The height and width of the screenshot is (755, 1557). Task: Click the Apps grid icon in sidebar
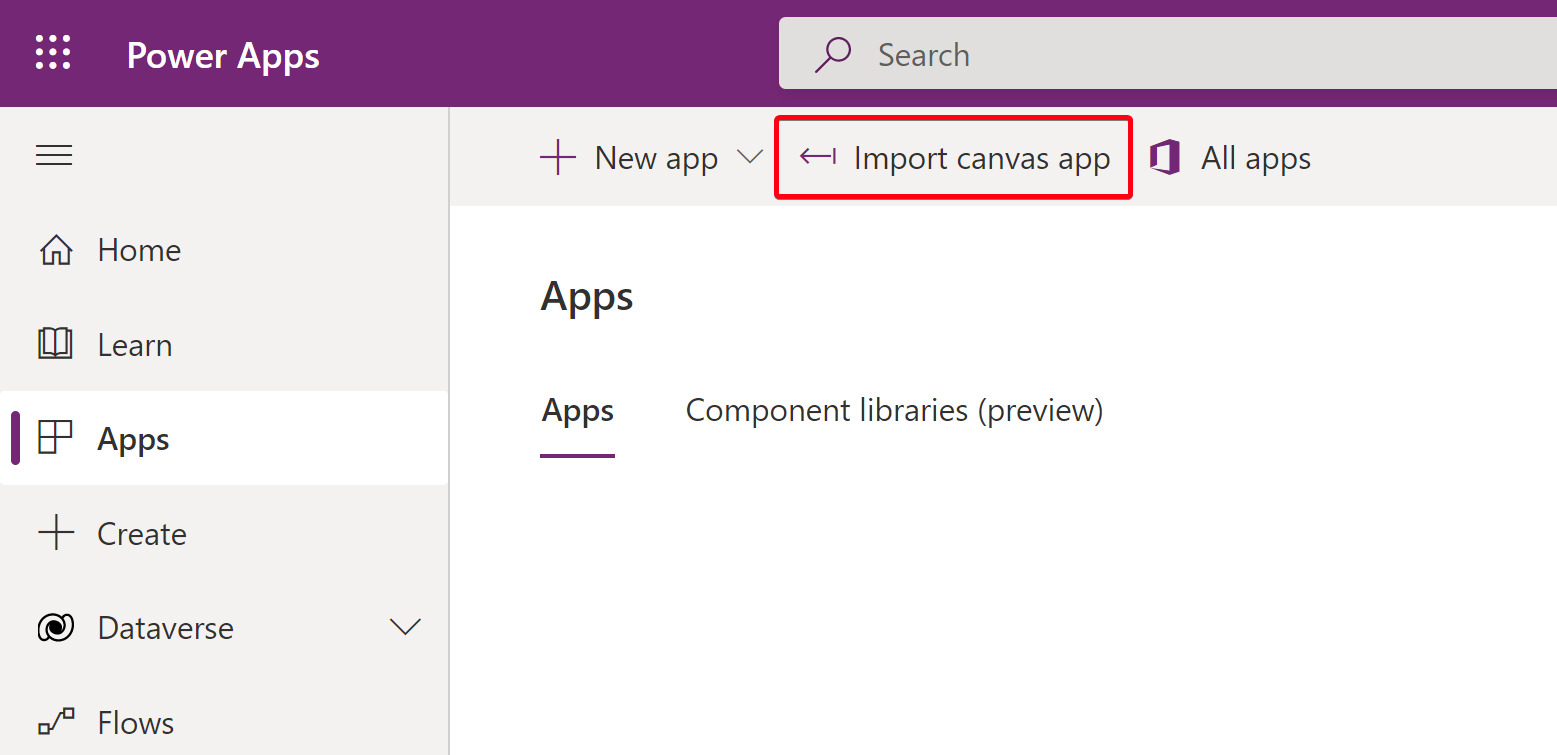(x=55, y=438)
